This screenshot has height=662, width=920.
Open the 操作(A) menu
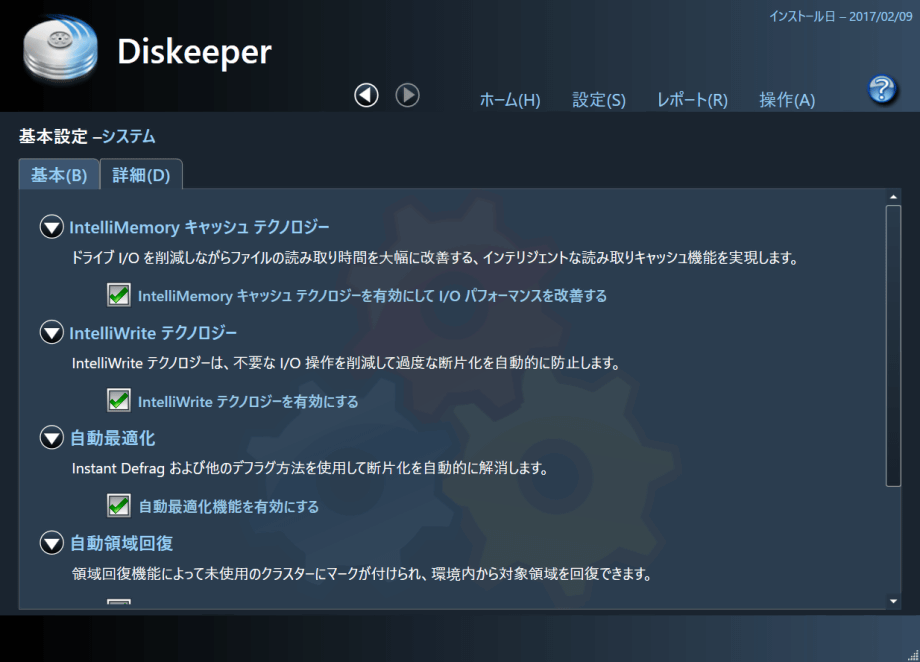click(x=787, y=100)
